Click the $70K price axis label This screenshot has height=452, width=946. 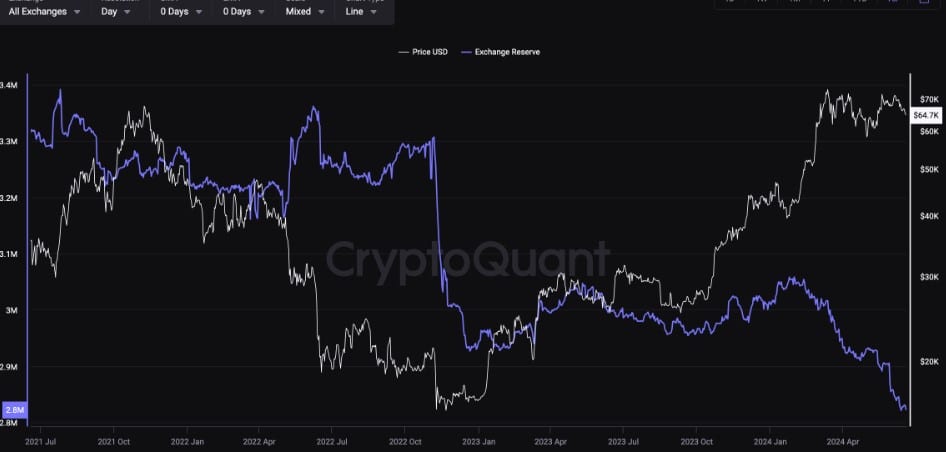(x=929, y=100)
